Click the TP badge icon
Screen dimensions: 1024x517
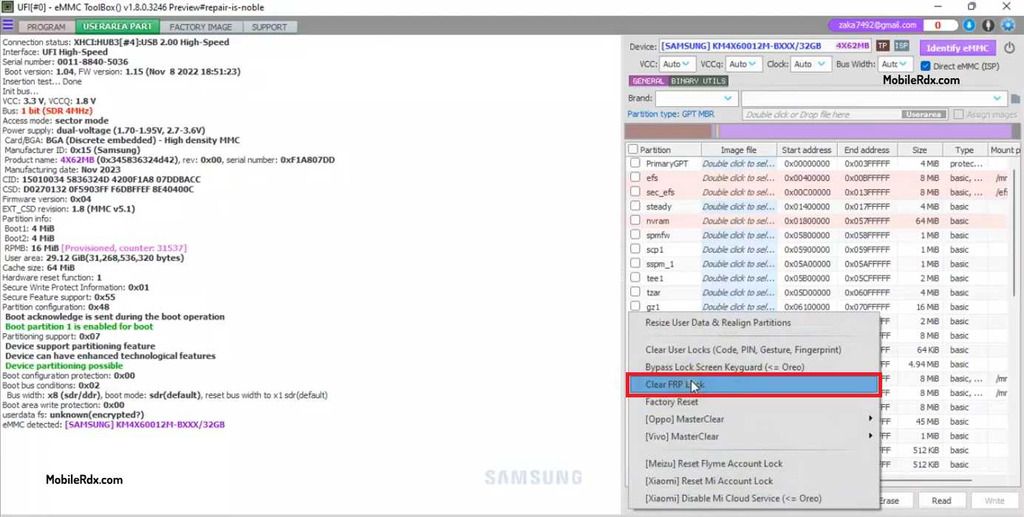(882, 46)
